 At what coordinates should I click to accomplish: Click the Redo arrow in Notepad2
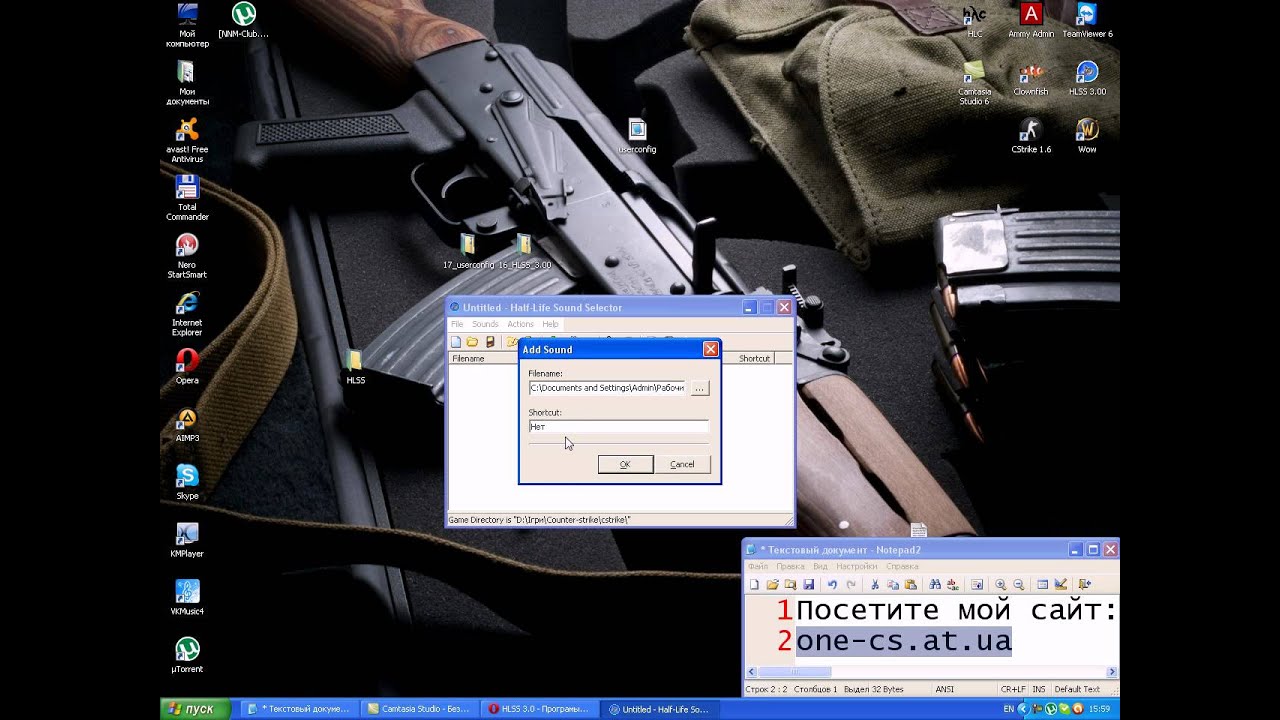tap(851, 585)
